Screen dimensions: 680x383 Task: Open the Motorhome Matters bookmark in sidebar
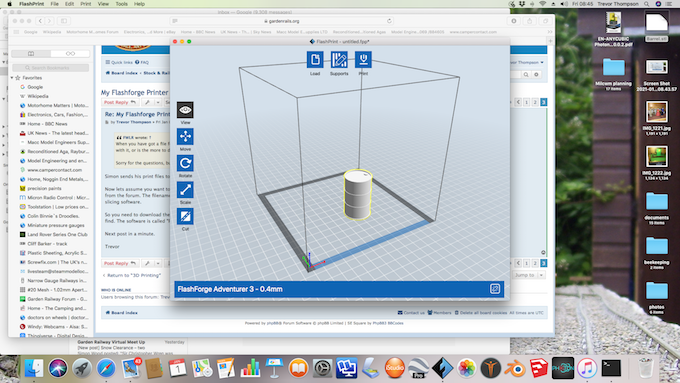point(54,105)
